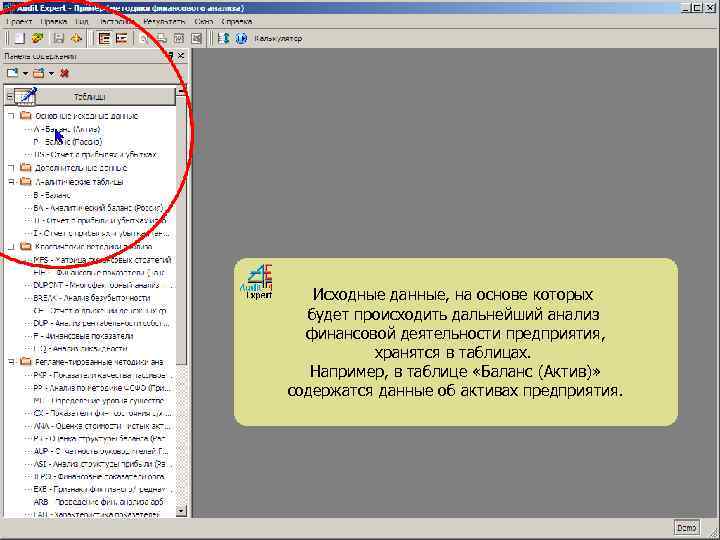The image size is (720, 540).
Task: Select ANA - Оценка стоимости чистых активов
Action: click(x=101, y=426)
